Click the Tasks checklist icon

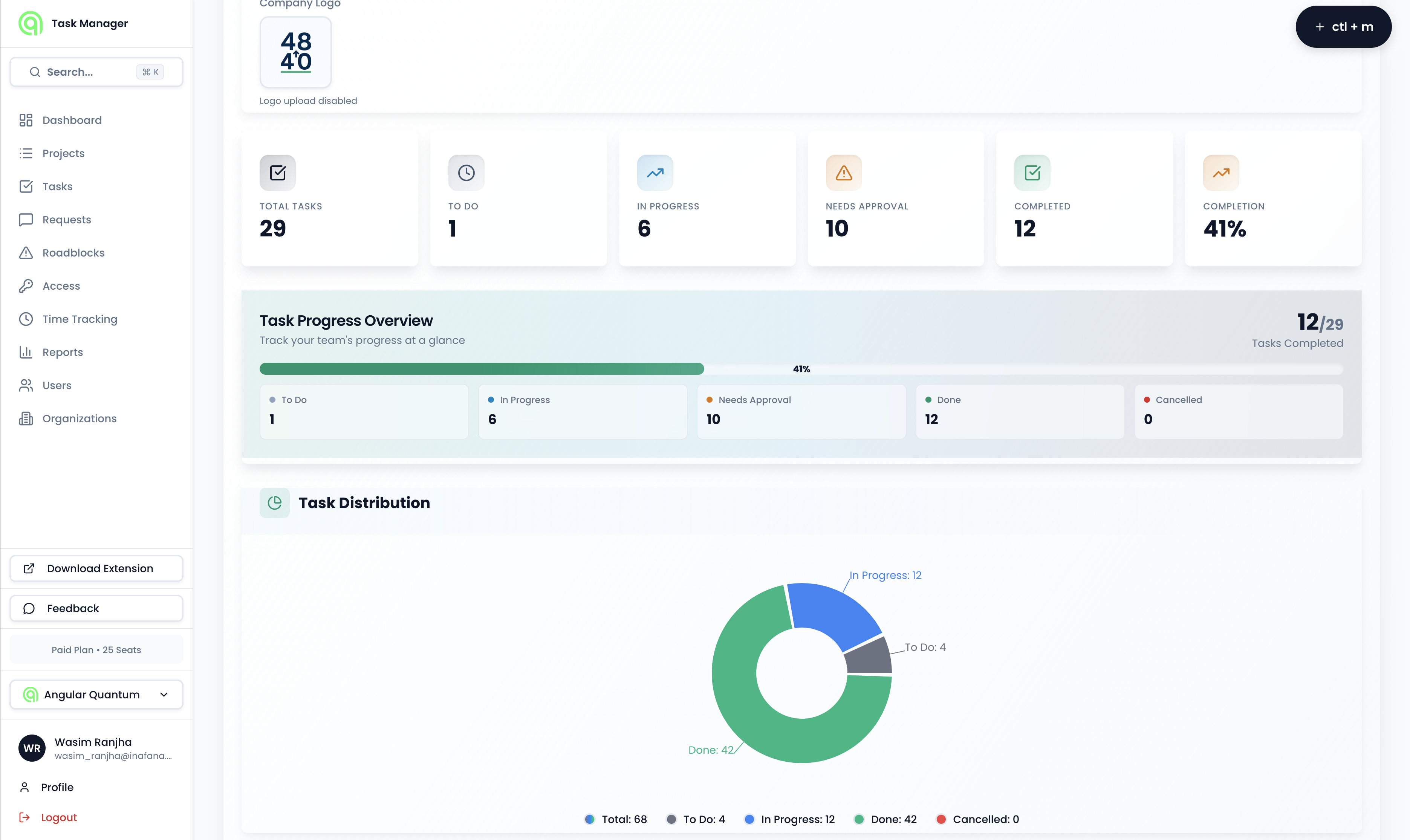point(27,186)
